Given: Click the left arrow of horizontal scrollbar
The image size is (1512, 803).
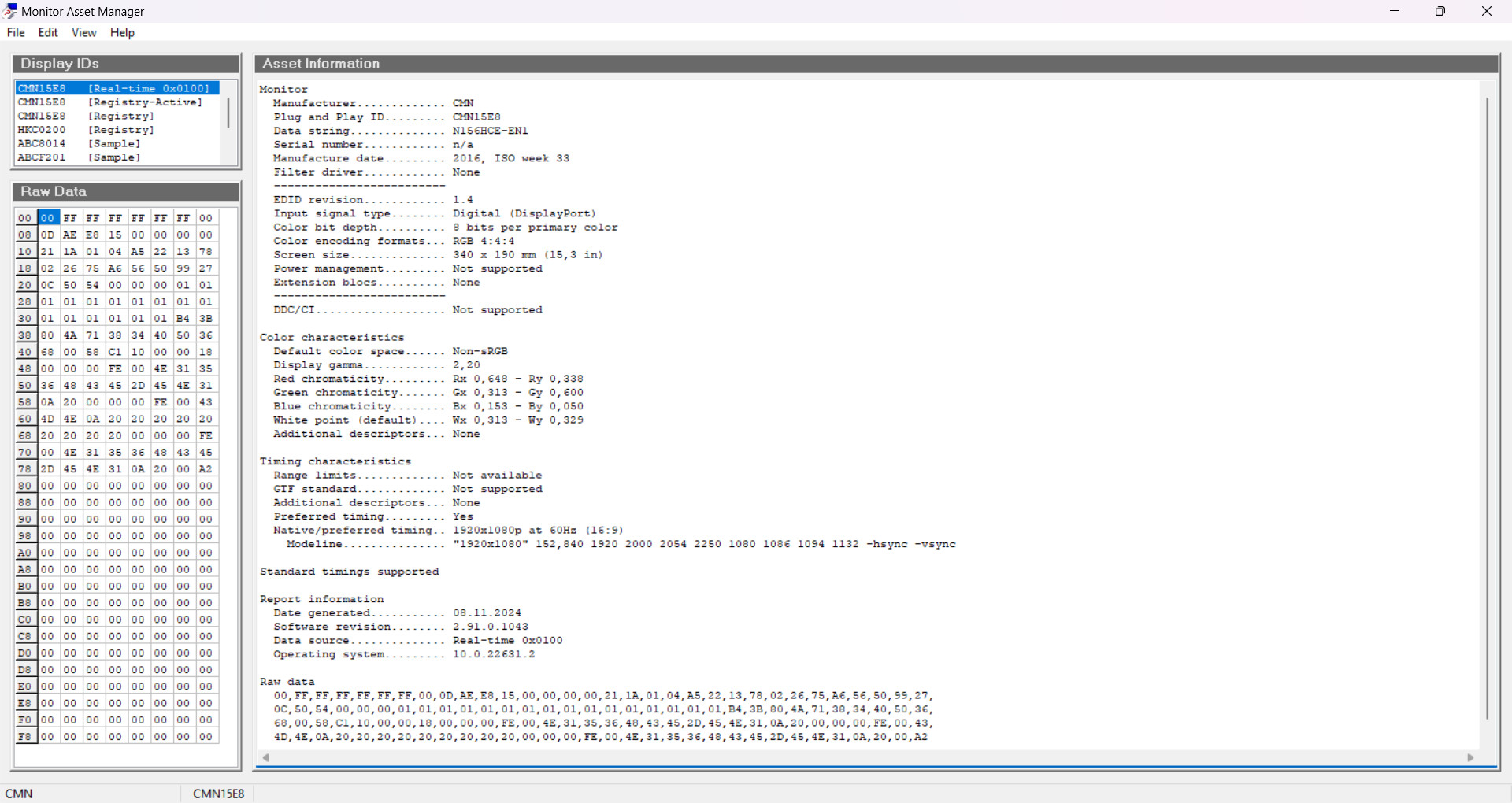Looking at the screenshot, I should 266,757.
